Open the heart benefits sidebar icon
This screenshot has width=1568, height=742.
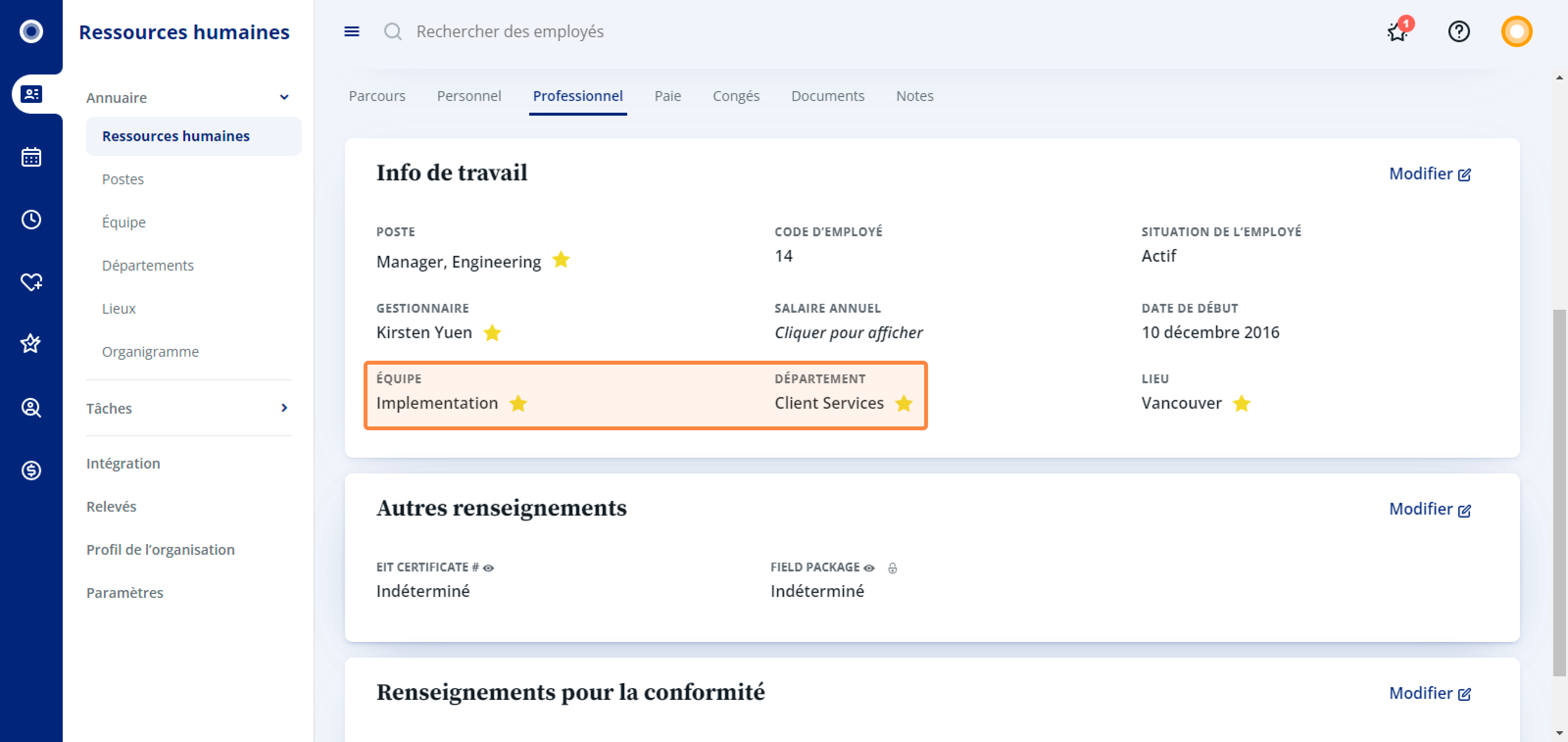click(x=31, y=282)
